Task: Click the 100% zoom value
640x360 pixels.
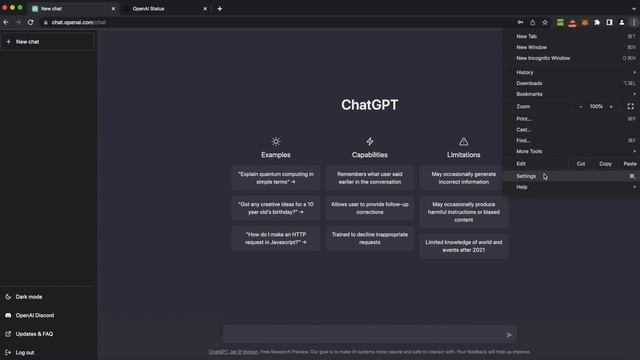Action: coord(596,107)
